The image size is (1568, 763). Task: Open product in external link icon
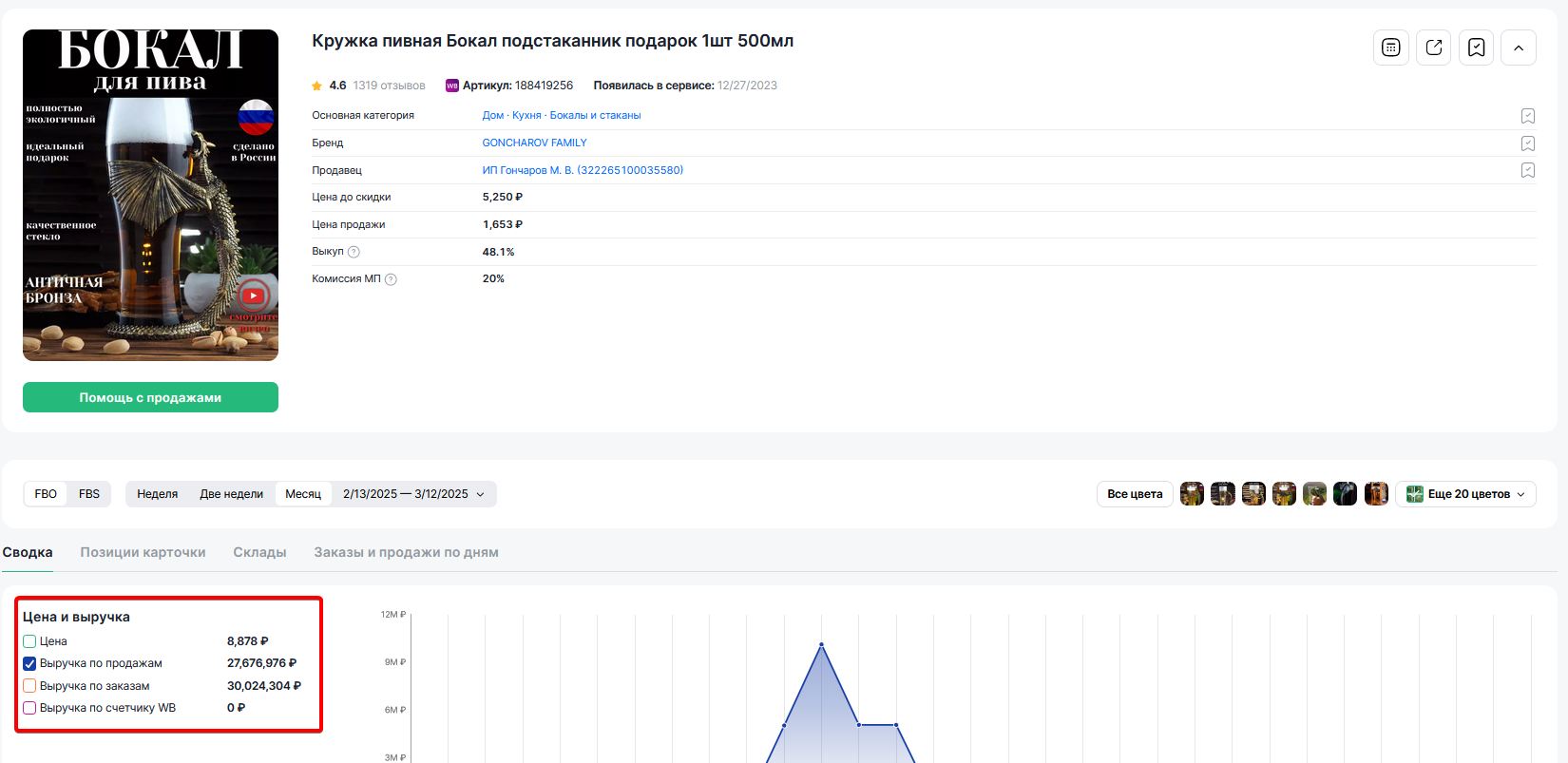(x=1434, y=48)
